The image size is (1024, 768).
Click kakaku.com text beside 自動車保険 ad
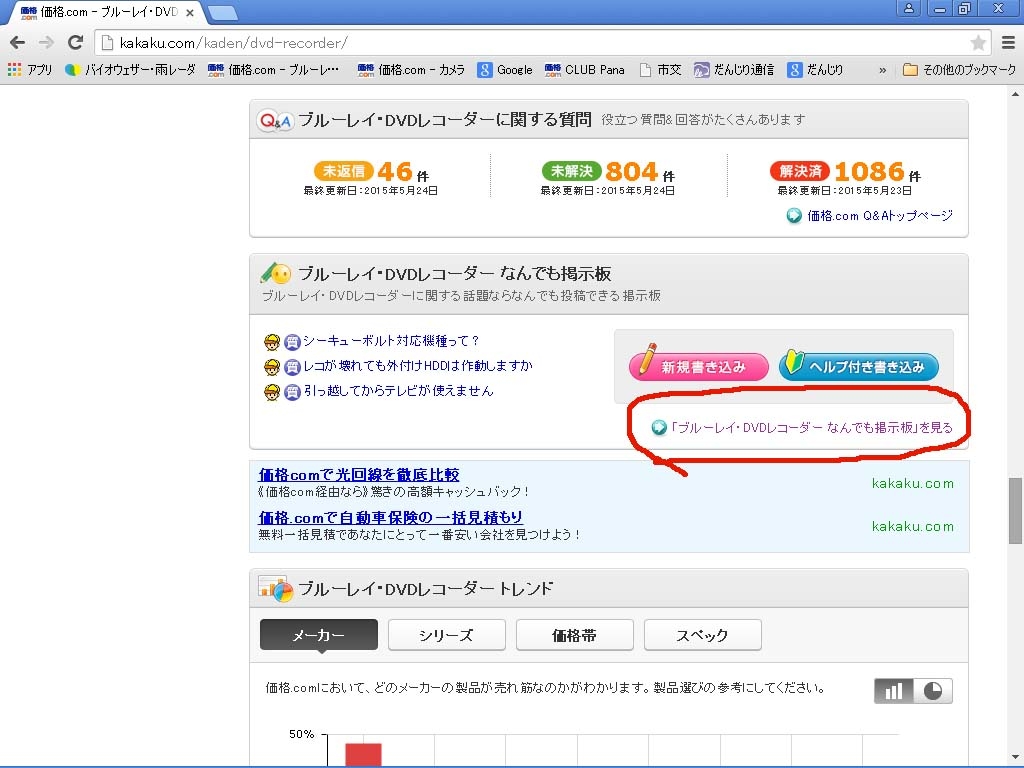click(x=912, y=526)
